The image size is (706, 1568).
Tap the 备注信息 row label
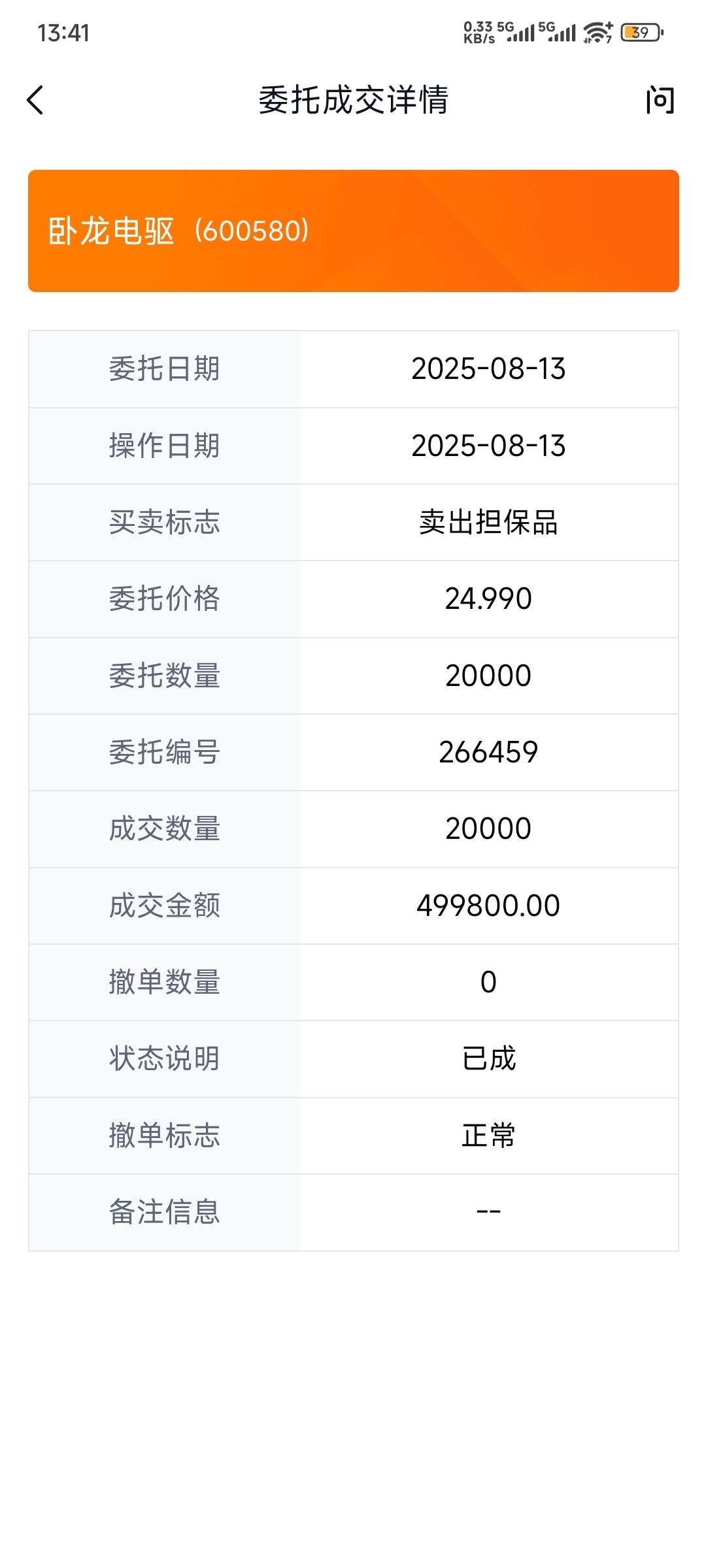pos(164,1212)
